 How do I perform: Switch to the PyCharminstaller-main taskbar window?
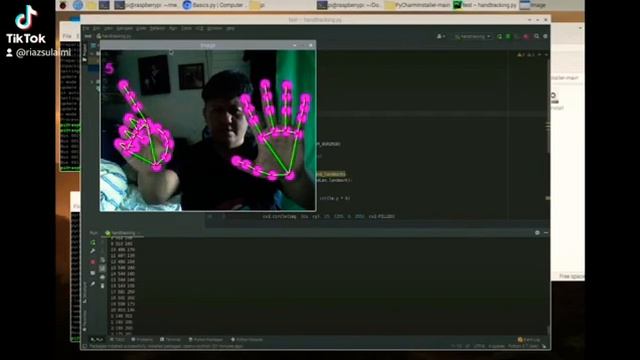417,5
